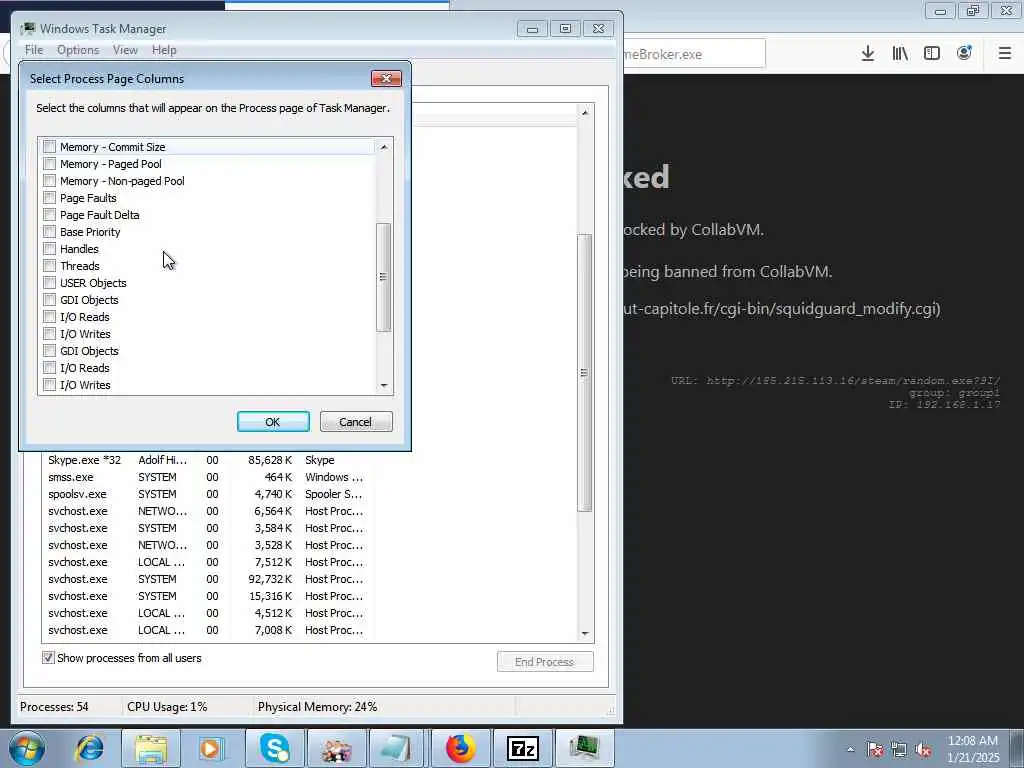Click the column list scrollbar thumb
Screen dimensions: 1024x768
click(x=384, y=277)
